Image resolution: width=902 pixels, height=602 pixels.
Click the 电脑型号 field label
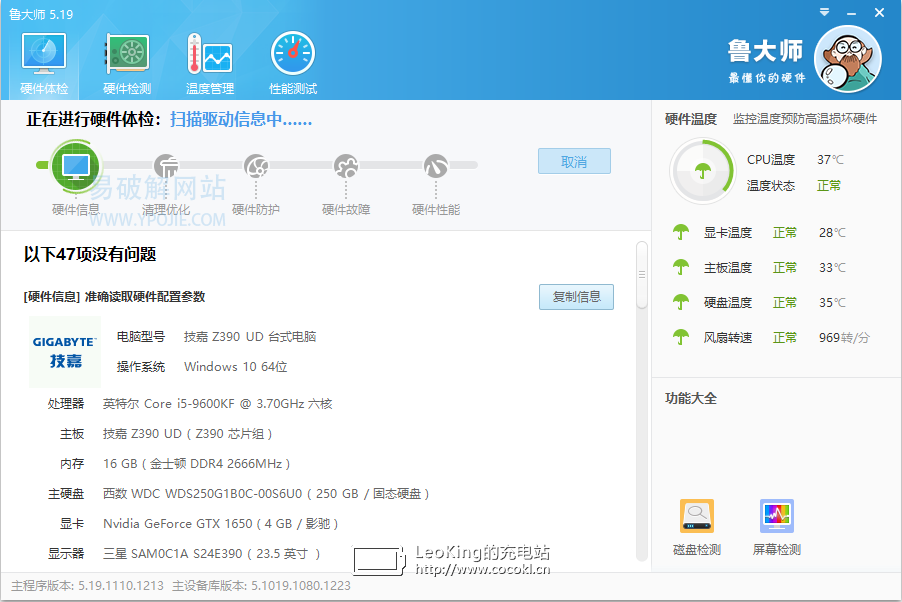tap(141, 337)
